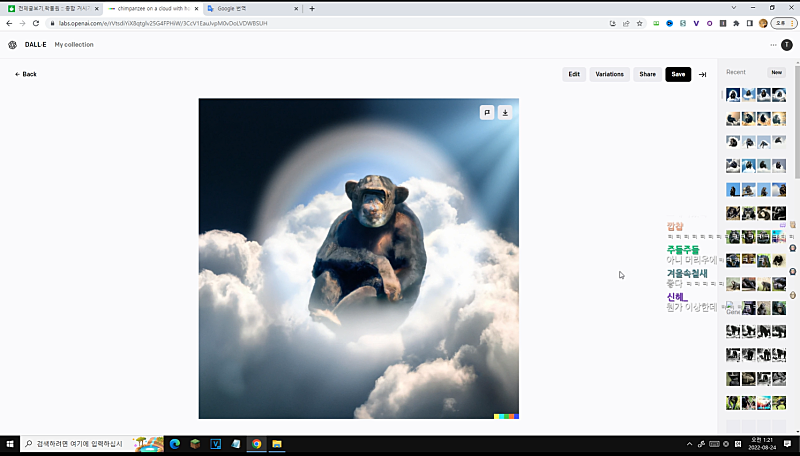
Task: Click the Share button
Action: [x=648, y=74]
